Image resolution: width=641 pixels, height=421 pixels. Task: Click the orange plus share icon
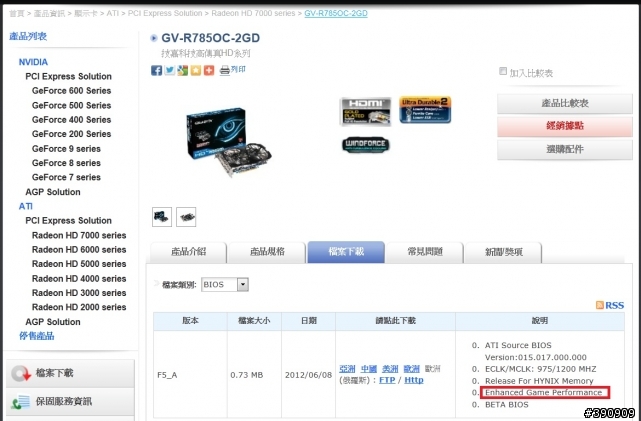(x=209, y=70)
